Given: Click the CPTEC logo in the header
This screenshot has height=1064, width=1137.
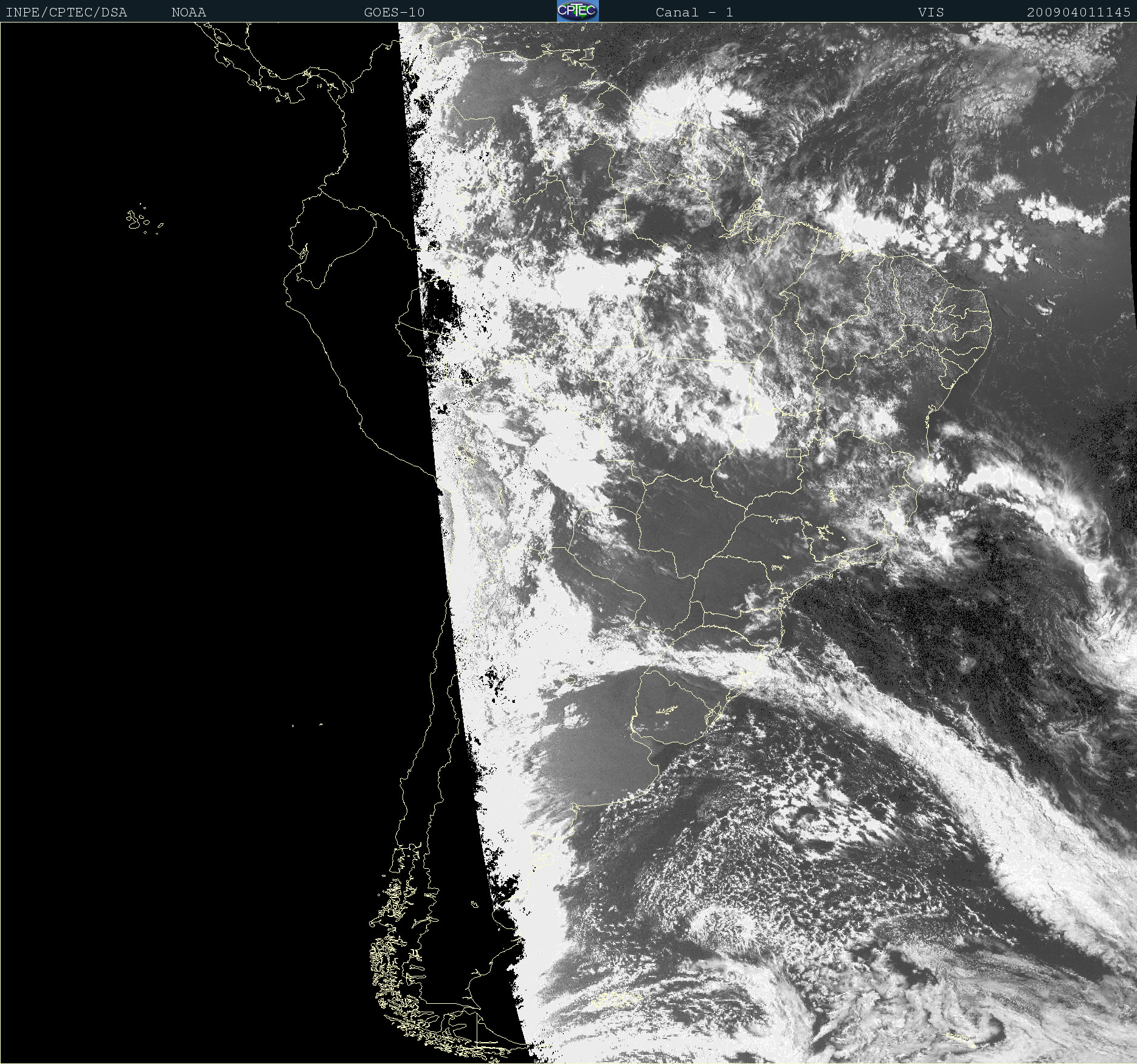Looking at the screenshot, I should click(x=578, y=11).
